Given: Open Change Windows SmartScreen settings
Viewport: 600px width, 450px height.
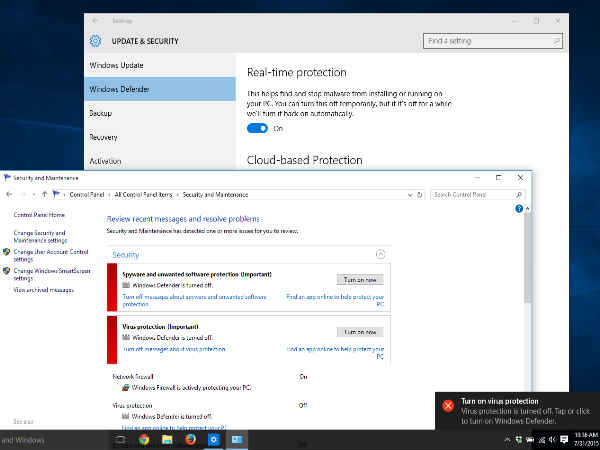Looking at the screenshot, I should tap(52, 275).
